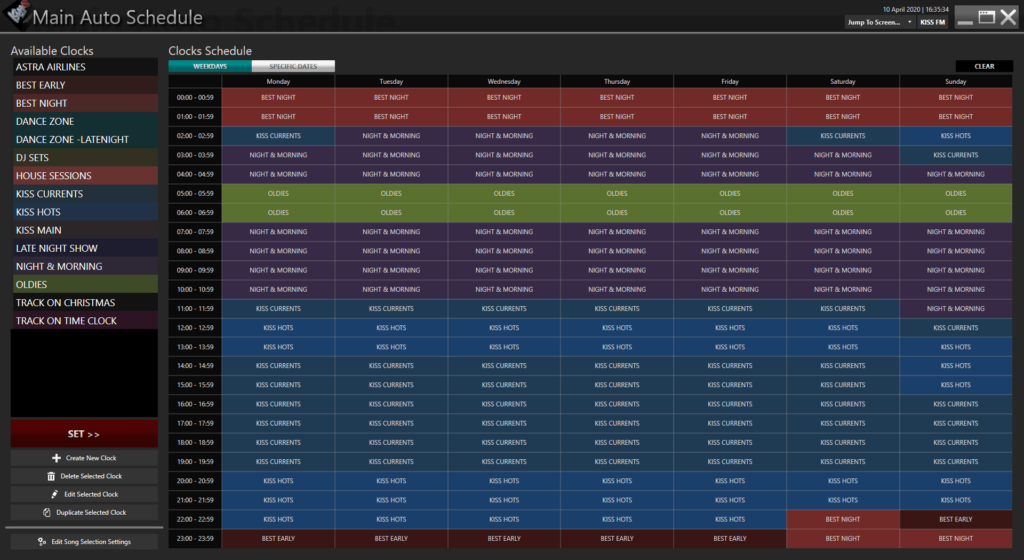Select ASTRA AIRLINES in Available Clocks

coord(85,67)
